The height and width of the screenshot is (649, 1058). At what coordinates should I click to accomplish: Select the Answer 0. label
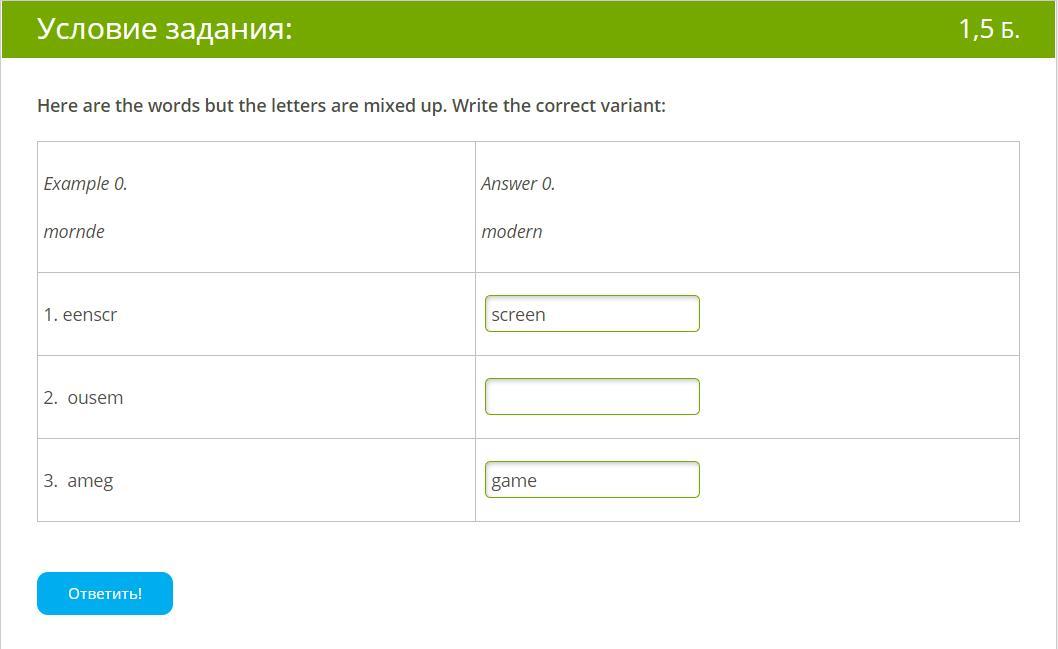coord(518,184)
